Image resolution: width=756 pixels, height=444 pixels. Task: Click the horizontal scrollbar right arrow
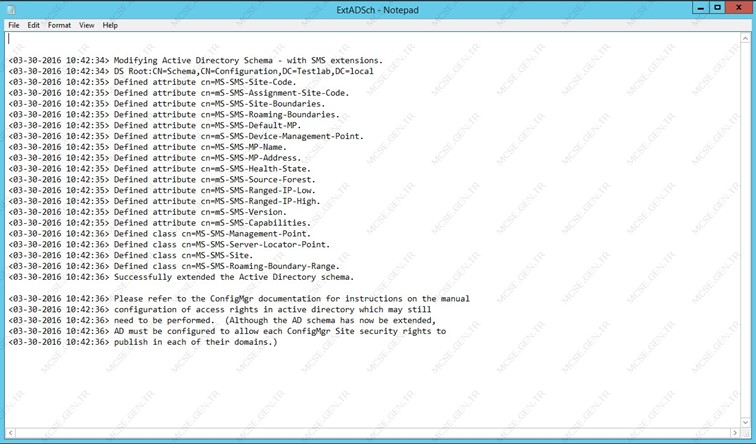(735, 432)
